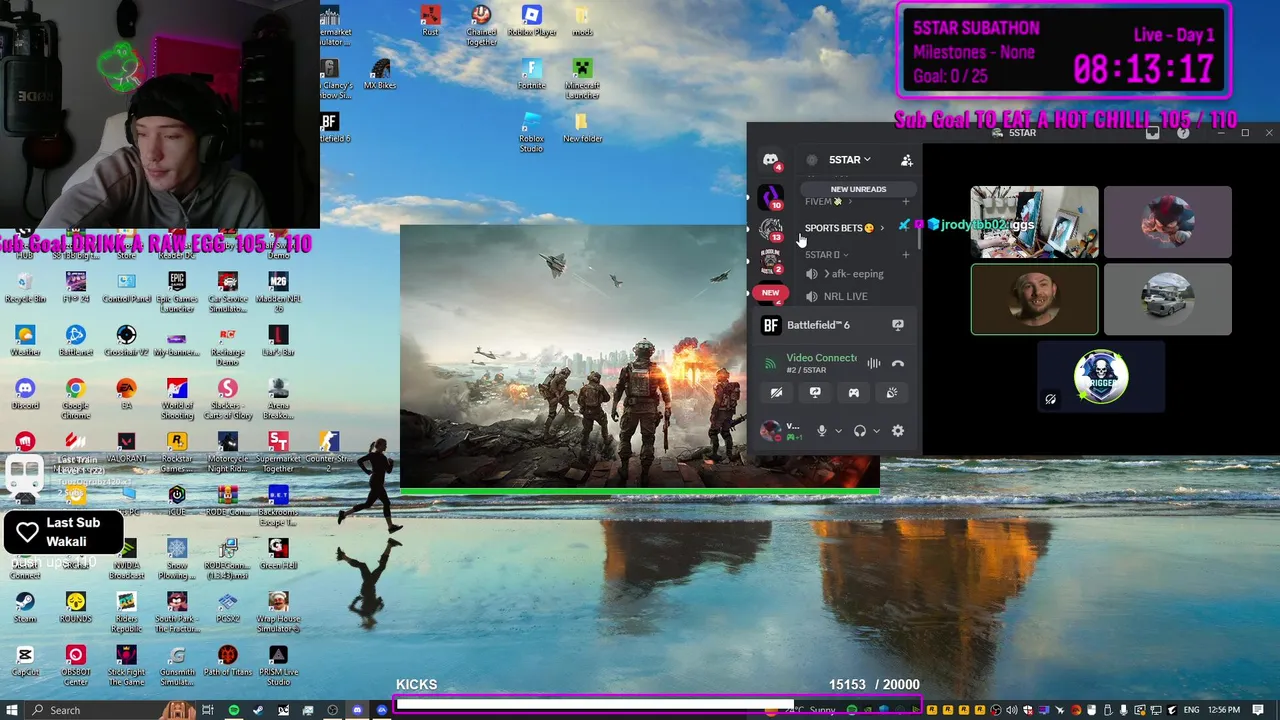Screen dimensions: 1280x720
Task: Deafen with the headphones icon
Action: [860, 431]
